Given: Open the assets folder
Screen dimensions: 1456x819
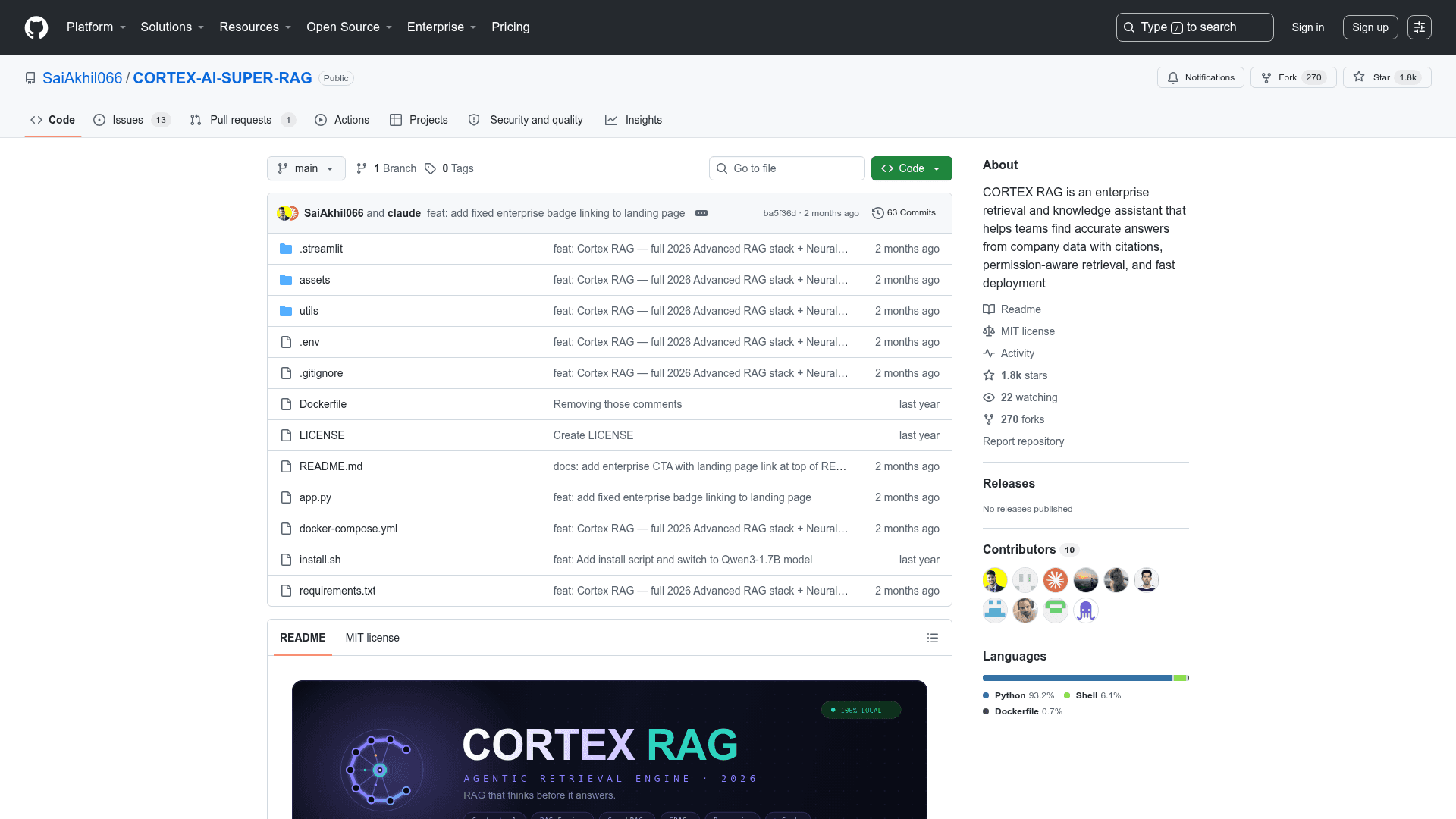Looking at the screenshot, I should coord(315,280).
